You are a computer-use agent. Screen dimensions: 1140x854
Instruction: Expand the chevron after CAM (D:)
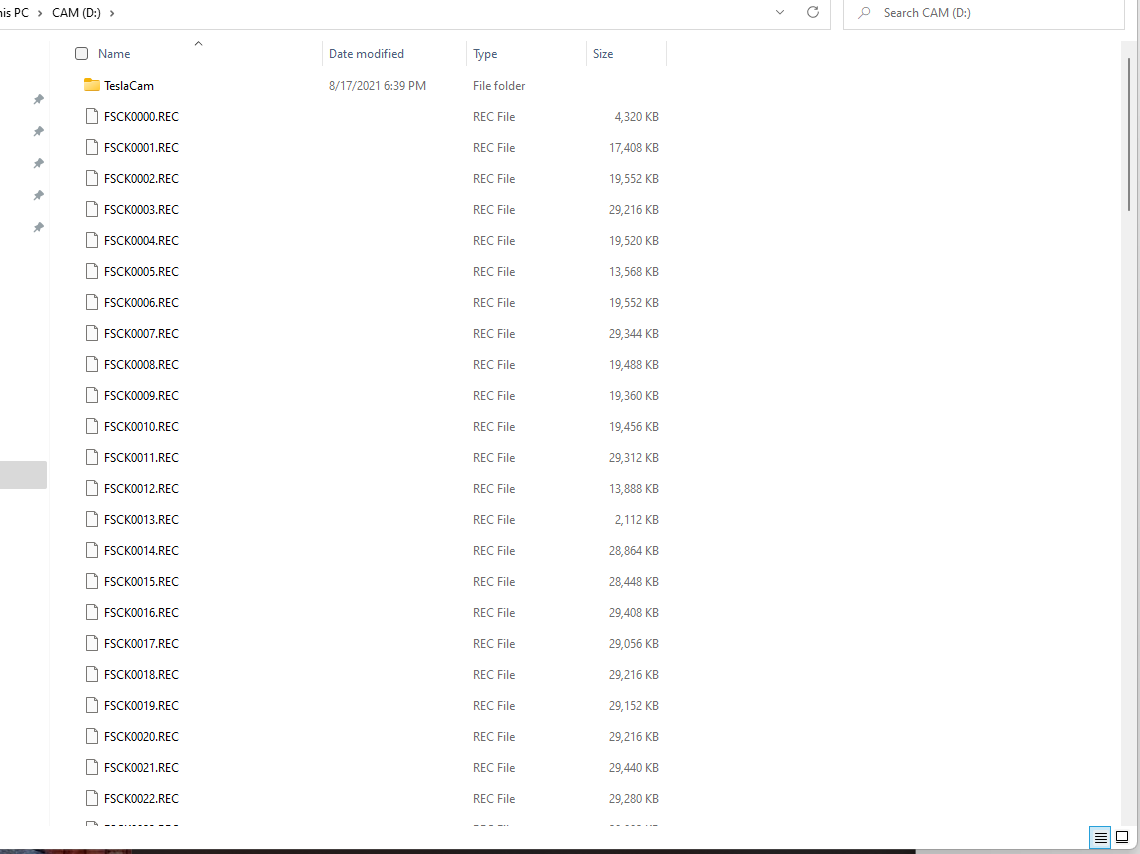coord(112,13)
